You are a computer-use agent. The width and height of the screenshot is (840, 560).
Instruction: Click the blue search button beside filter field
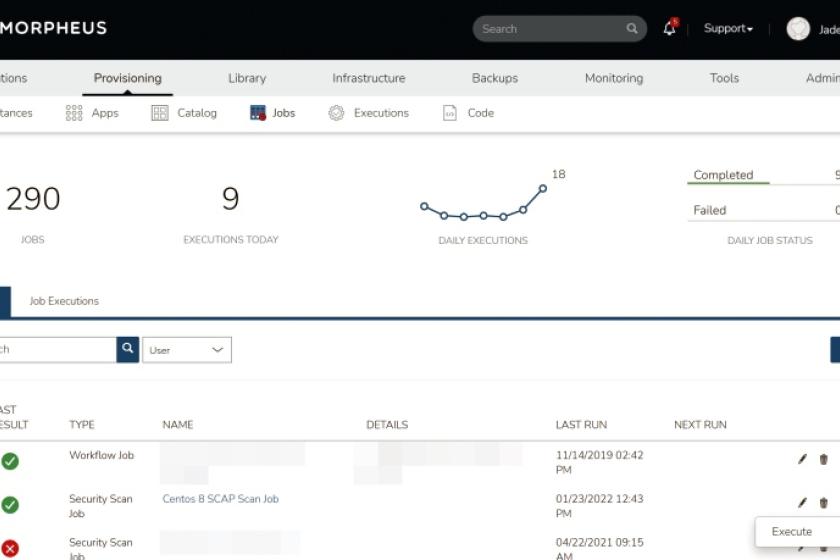pos(128,349)
